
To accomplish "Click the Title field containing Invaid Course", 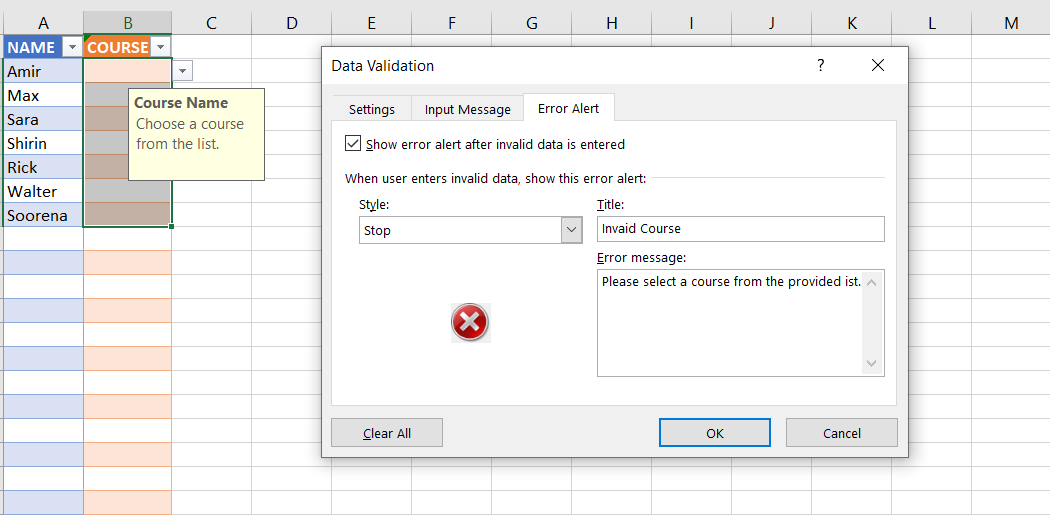I will pyautogui.click(x=740, y=229).
